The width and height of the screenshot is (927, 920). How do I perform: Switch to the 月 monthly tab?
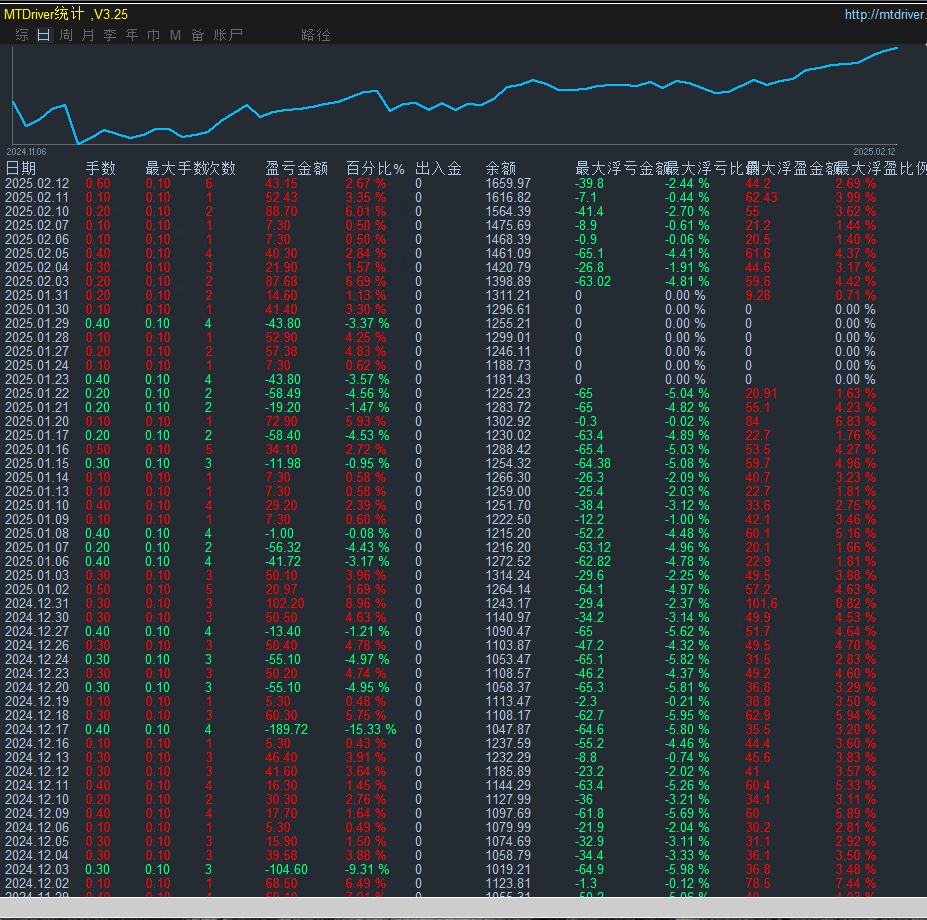coord(88,35)
